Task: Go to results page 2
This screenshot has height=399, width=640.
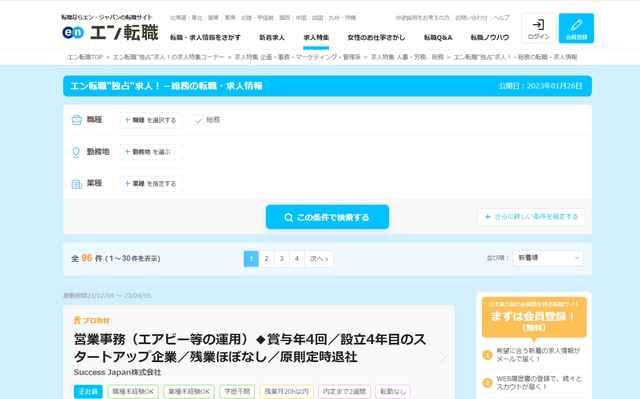Action: pyautogui.click(x=266, y=259)
